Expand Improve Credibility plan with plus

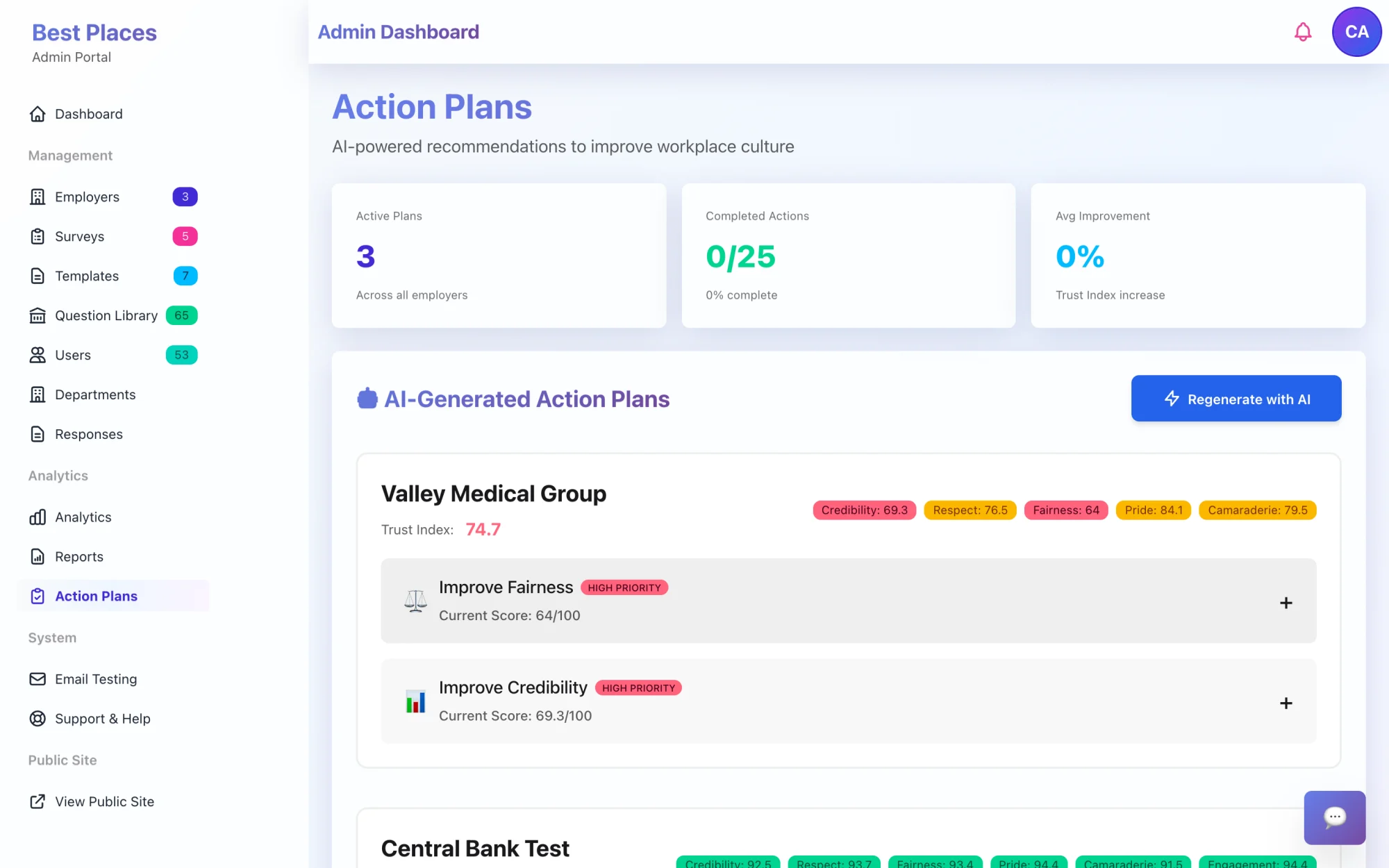point(1286,703)
